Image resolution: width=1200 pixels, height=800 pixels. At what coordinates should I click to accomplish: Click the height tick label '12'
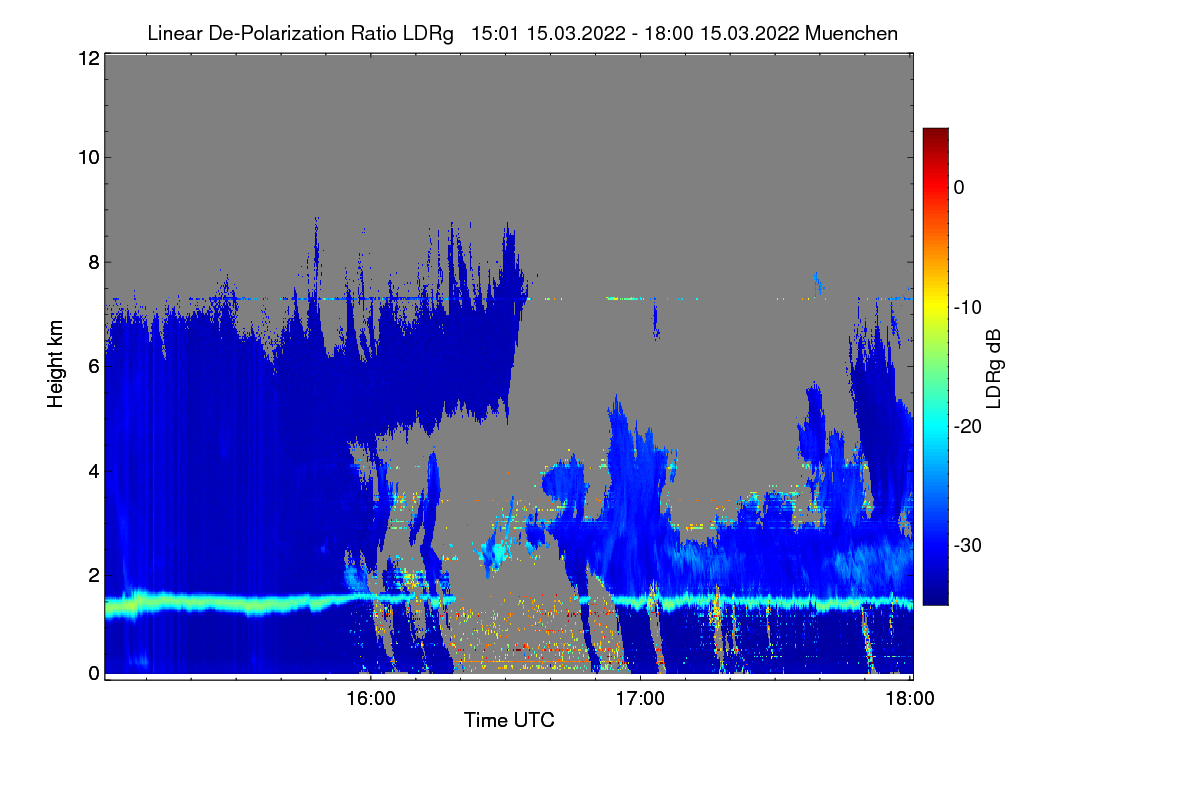click(88, 59)
